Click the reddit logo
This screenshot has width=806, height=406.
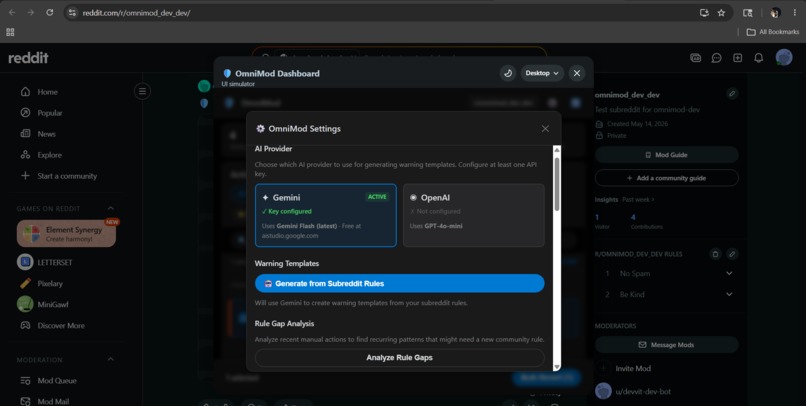(x=28, y=58)
